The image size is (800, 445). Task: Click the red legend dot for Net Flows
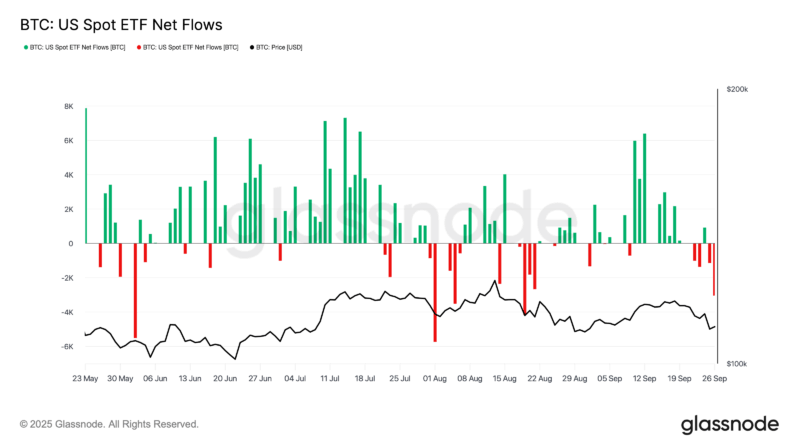point(137,47)
